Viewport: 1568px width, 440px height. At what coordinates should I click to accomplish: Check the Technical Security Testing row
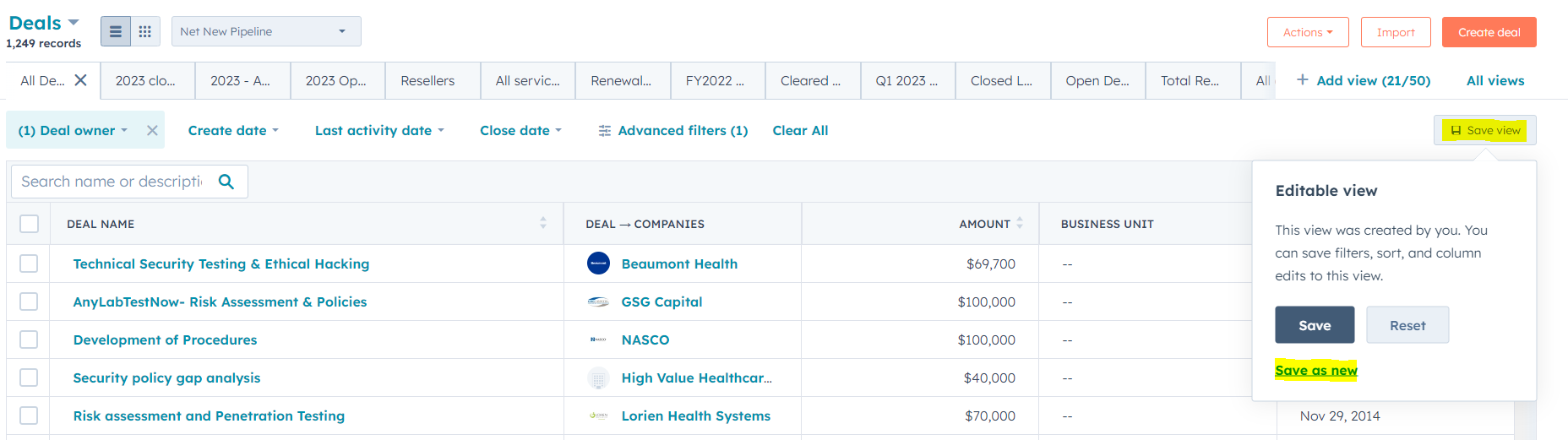click(x=29, y=263)
